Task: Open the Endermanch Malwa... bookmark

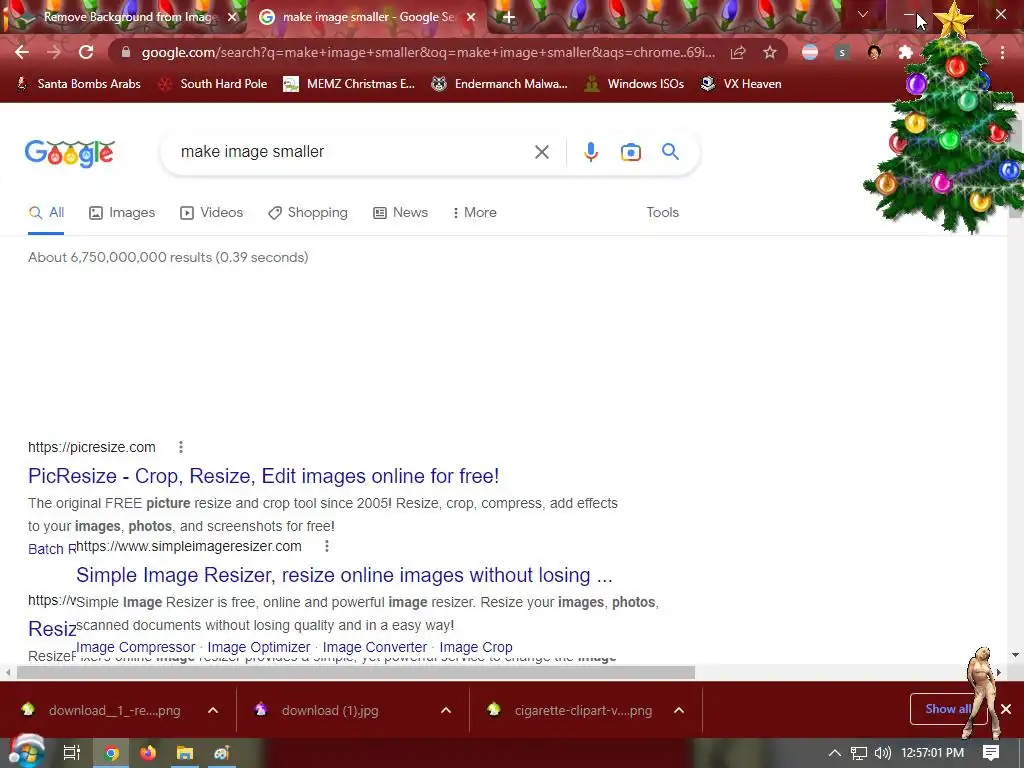Action: 500,84
